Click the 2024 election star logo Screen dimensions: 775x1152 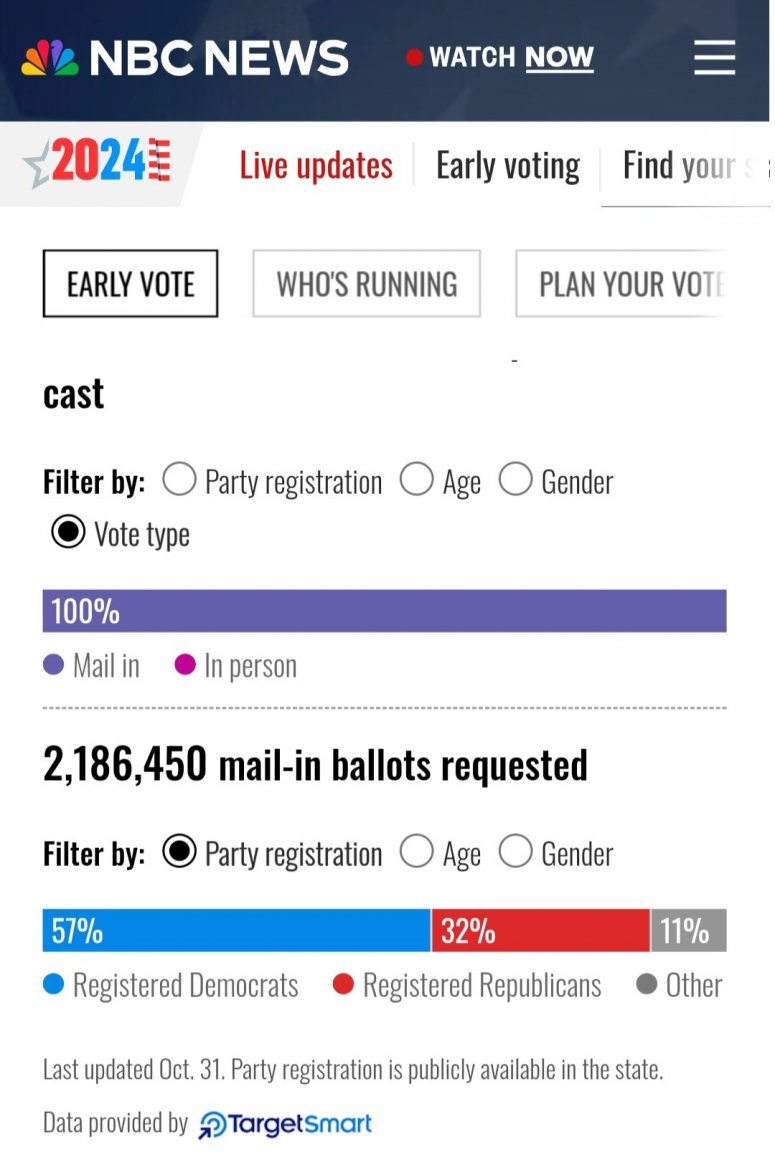(98, 162)
